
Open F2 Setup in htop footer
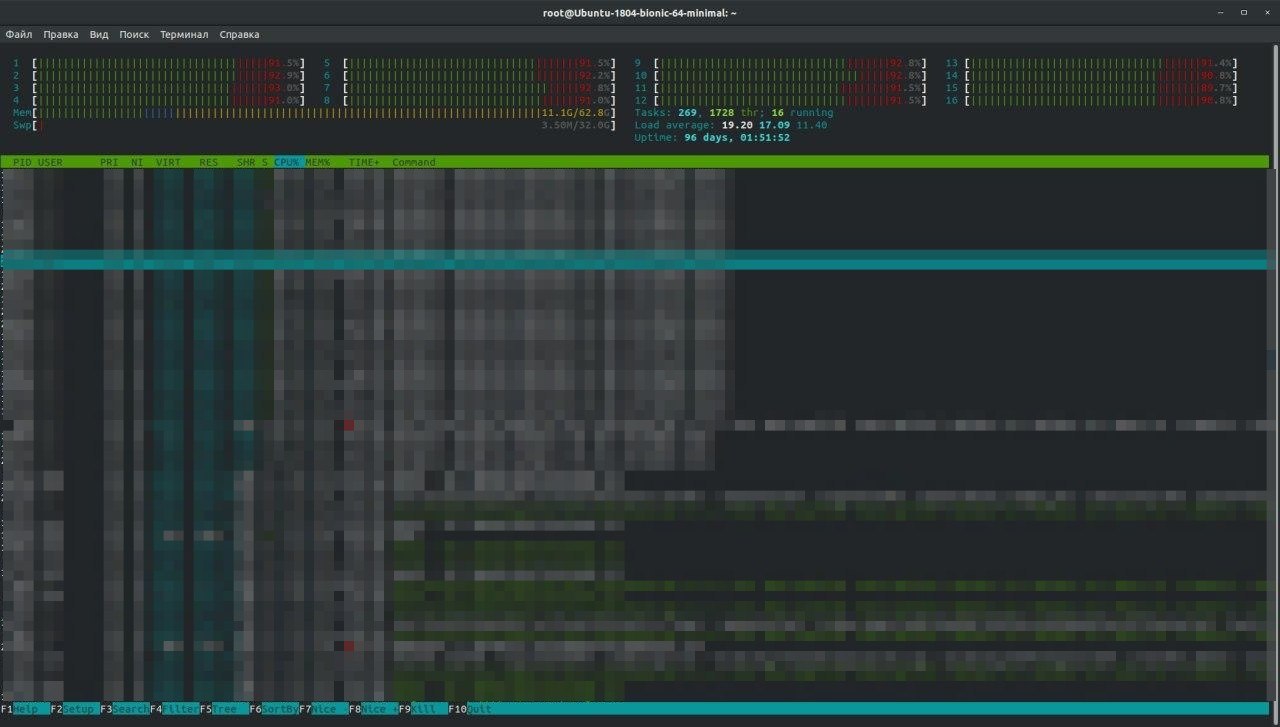[75, 709]
